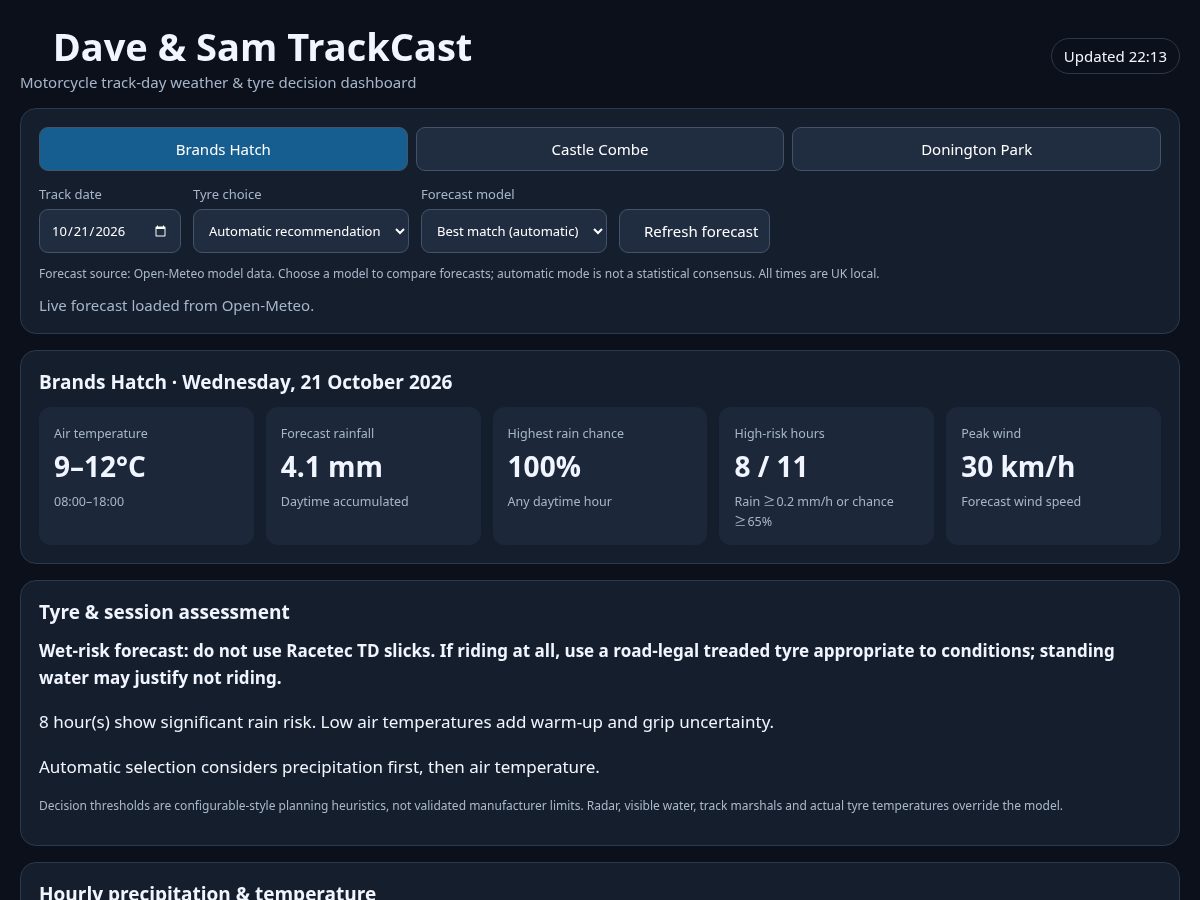Click the 'Forecast wind speed' caption
The image size is (1200, 900).
[1021, 501]
